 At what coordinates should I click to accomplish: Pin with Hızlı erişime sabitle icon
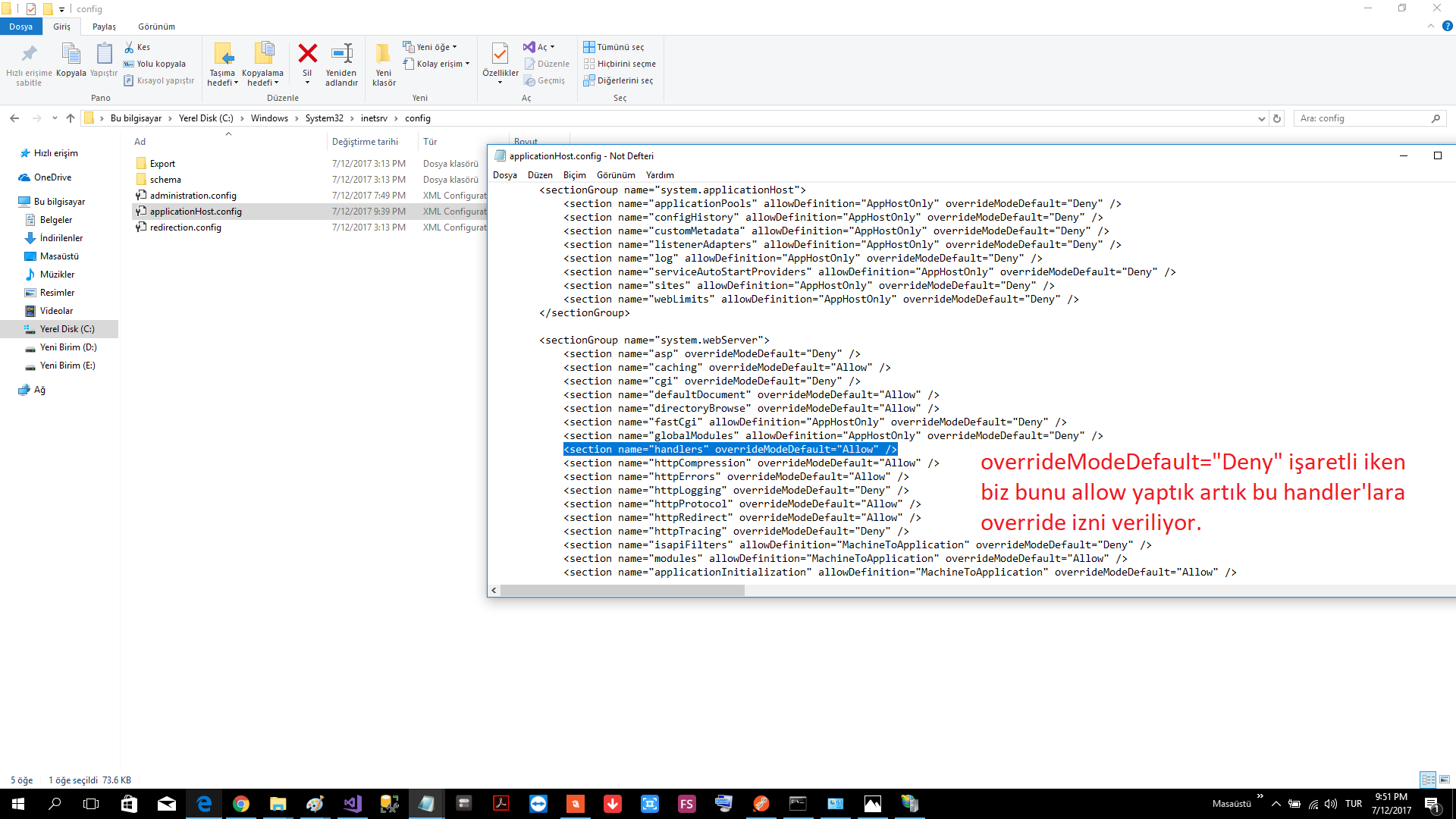[29, 55]
